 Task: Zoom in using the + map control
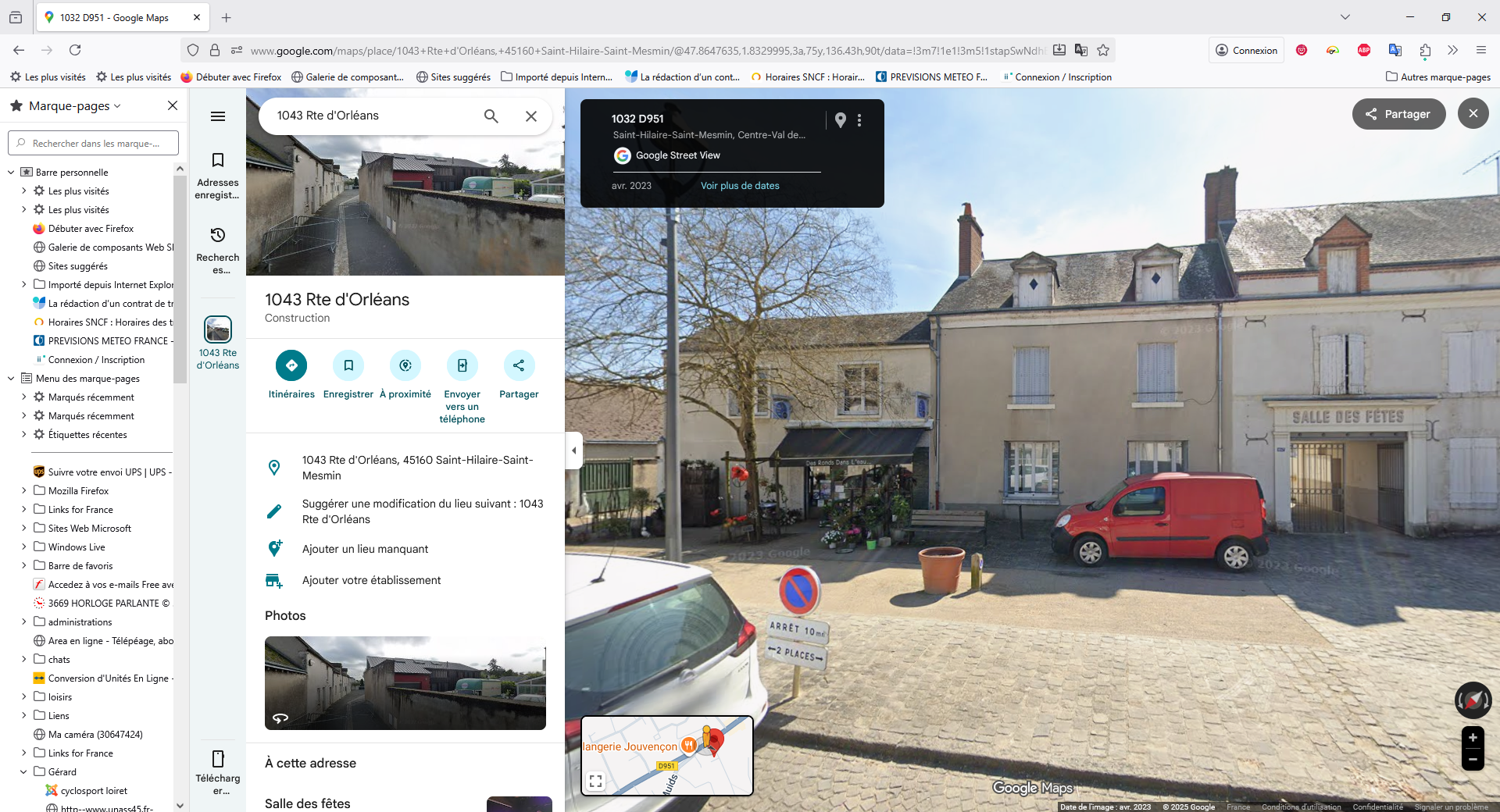(x=1472, y=739)
